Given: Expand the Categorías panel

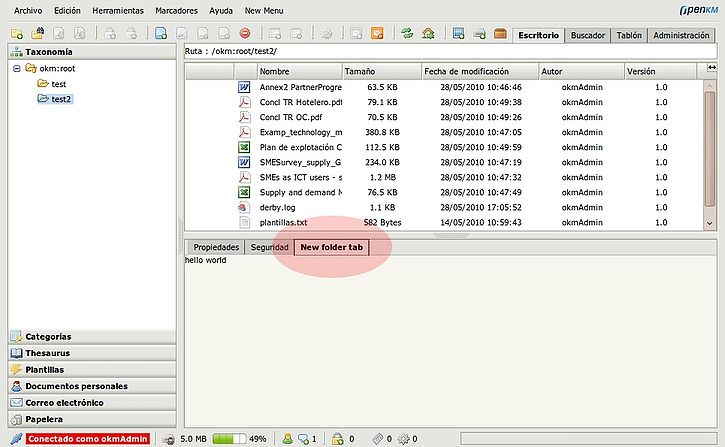Looking at the screenshot, I should coord(92,337).
